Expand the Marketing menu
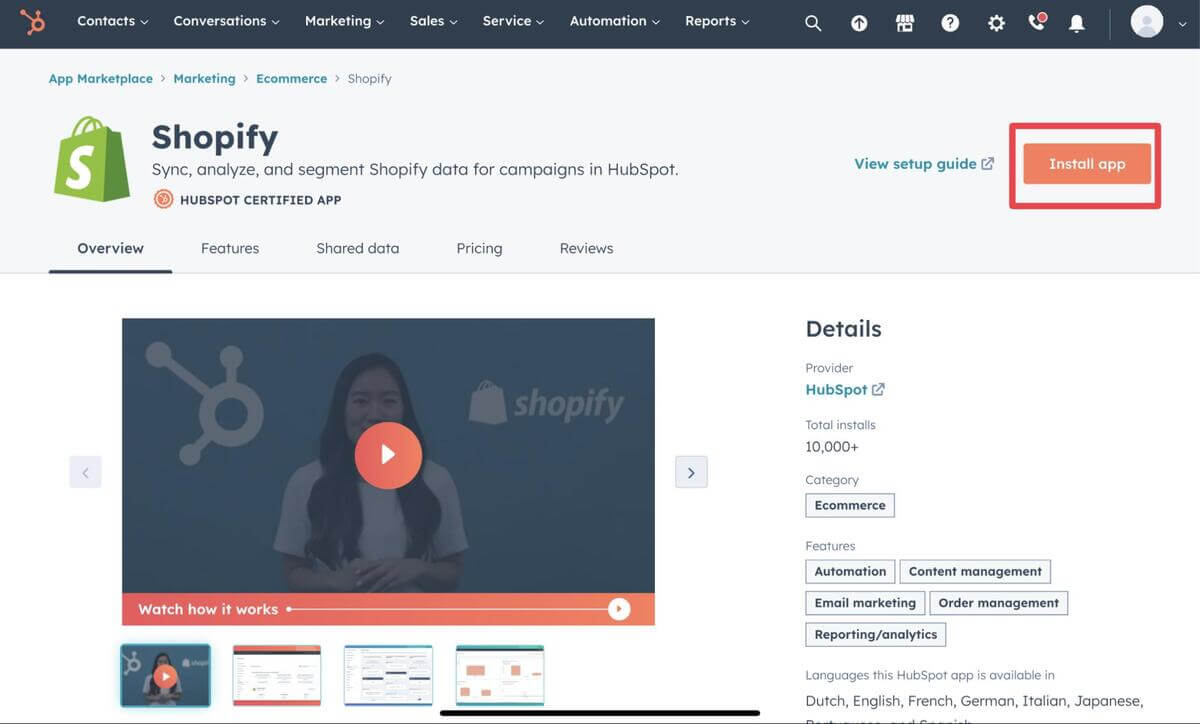 point(345,21)
